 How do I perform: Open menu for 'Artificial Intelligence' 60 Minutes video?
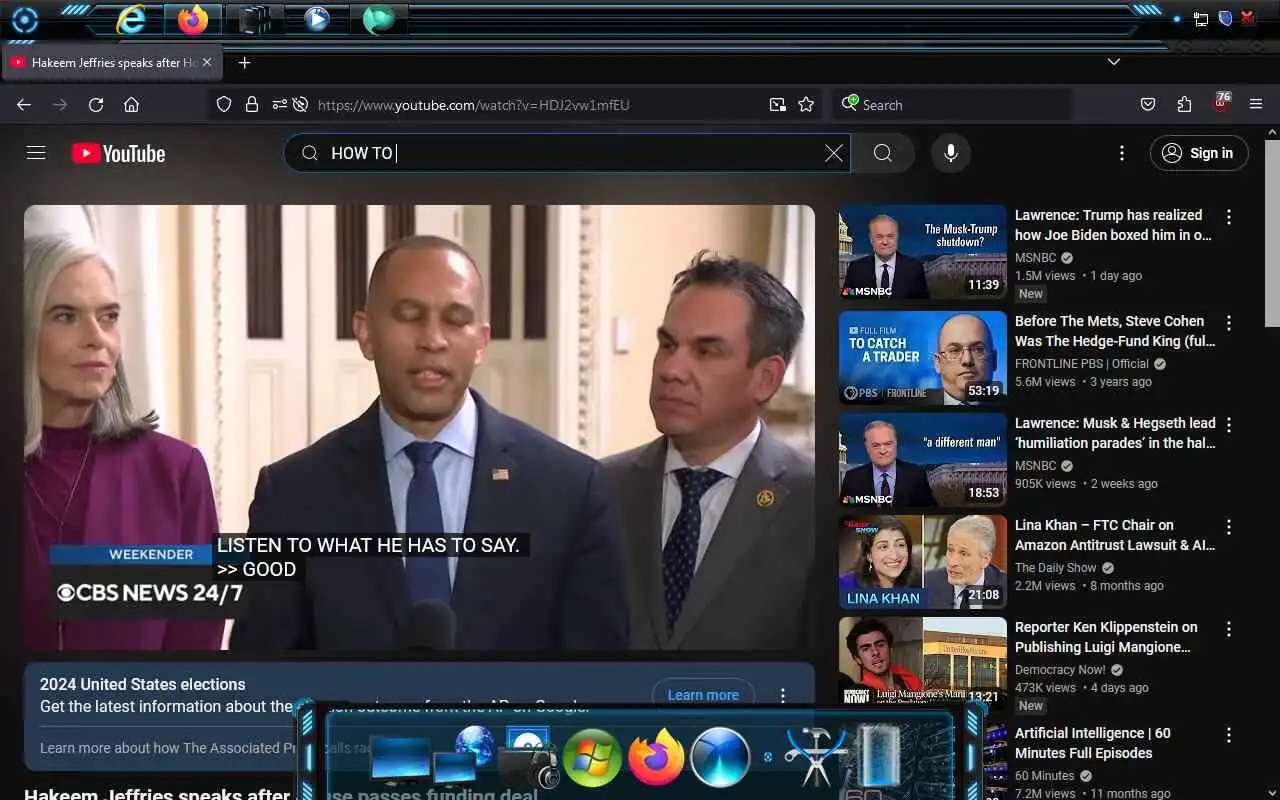click(1229, 735)
